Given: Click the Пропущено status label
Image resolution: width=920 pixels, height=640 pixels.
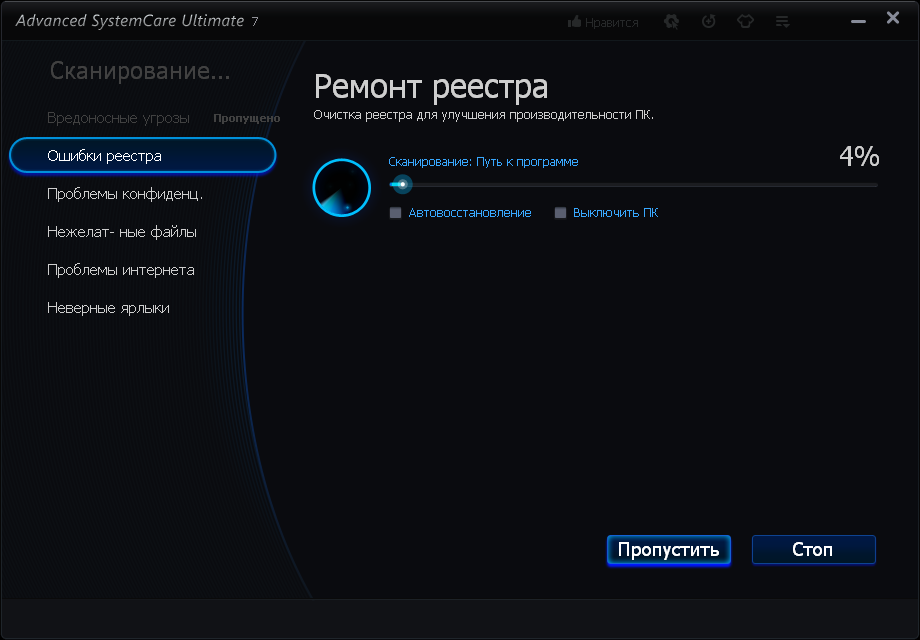Looking at the screenshot, I should [246, 118].
